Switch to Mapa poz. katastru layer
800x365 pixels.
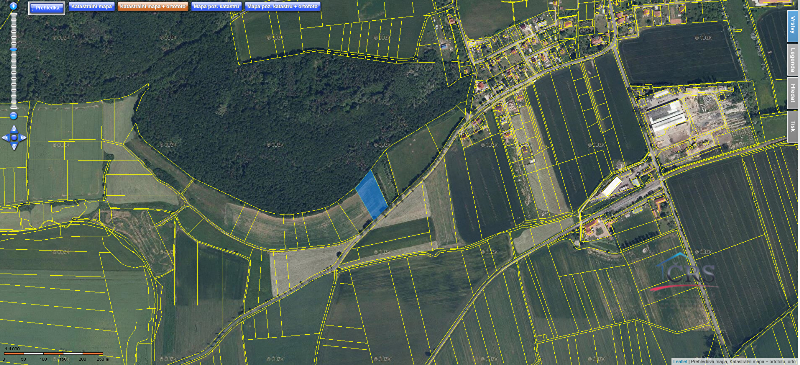click(x=217, y=7)
